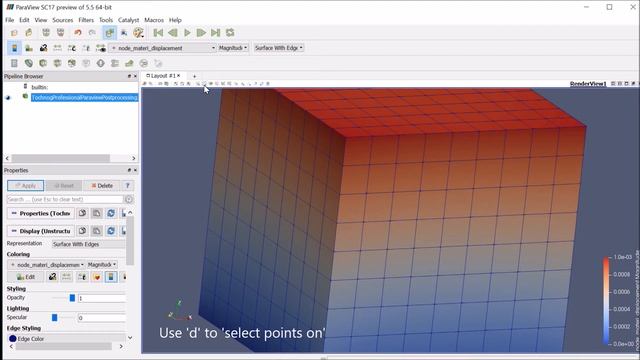Click the Apply button

[x=25, y=186]
